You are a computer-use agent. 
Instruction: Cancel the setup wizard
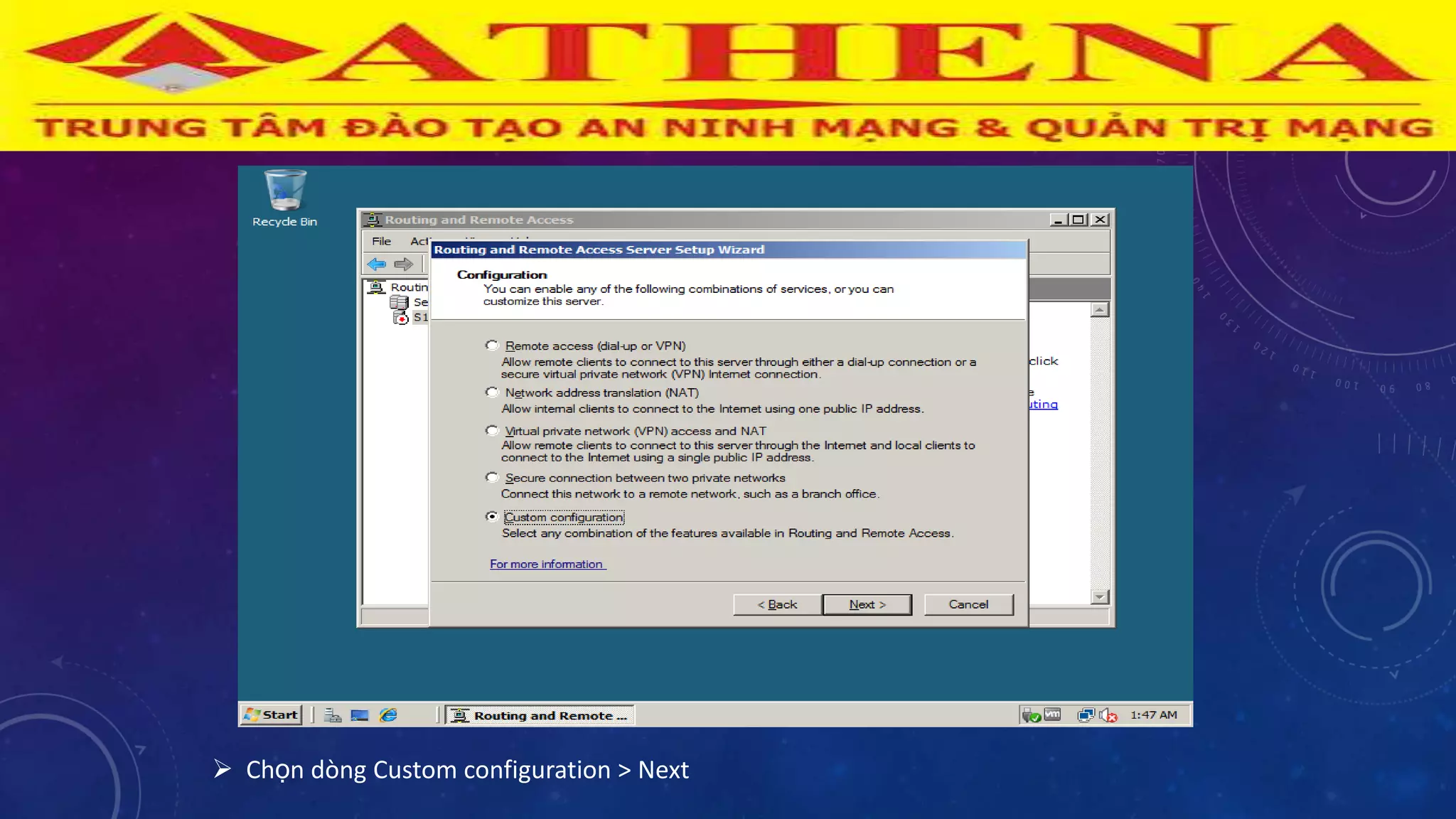coord(968,604)
